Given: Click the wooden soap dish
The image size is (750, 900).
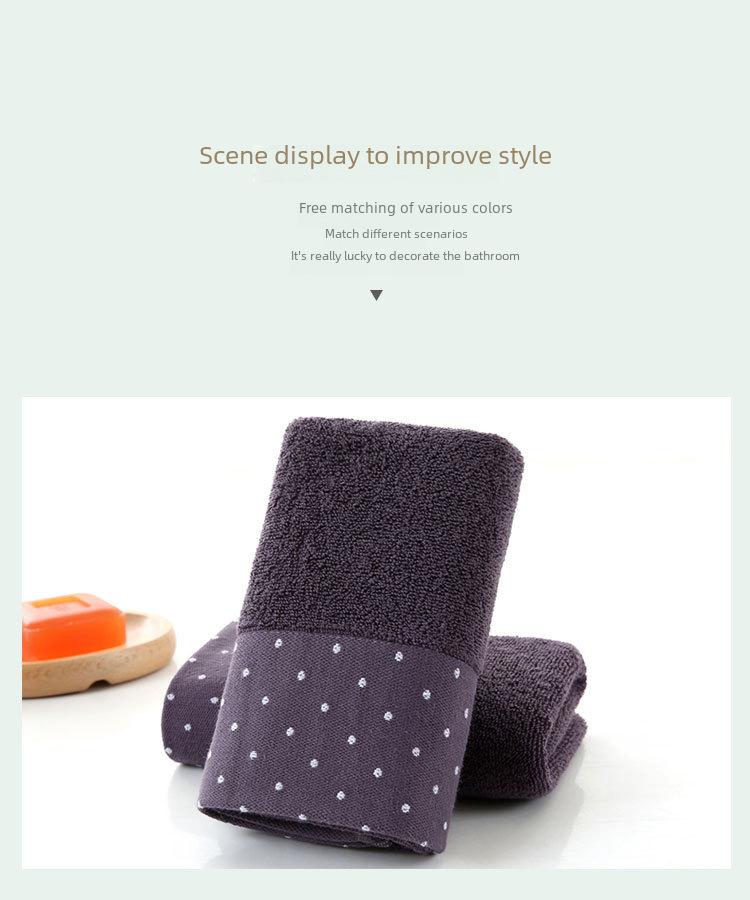Looking at the screenshot, I should 99,654.
